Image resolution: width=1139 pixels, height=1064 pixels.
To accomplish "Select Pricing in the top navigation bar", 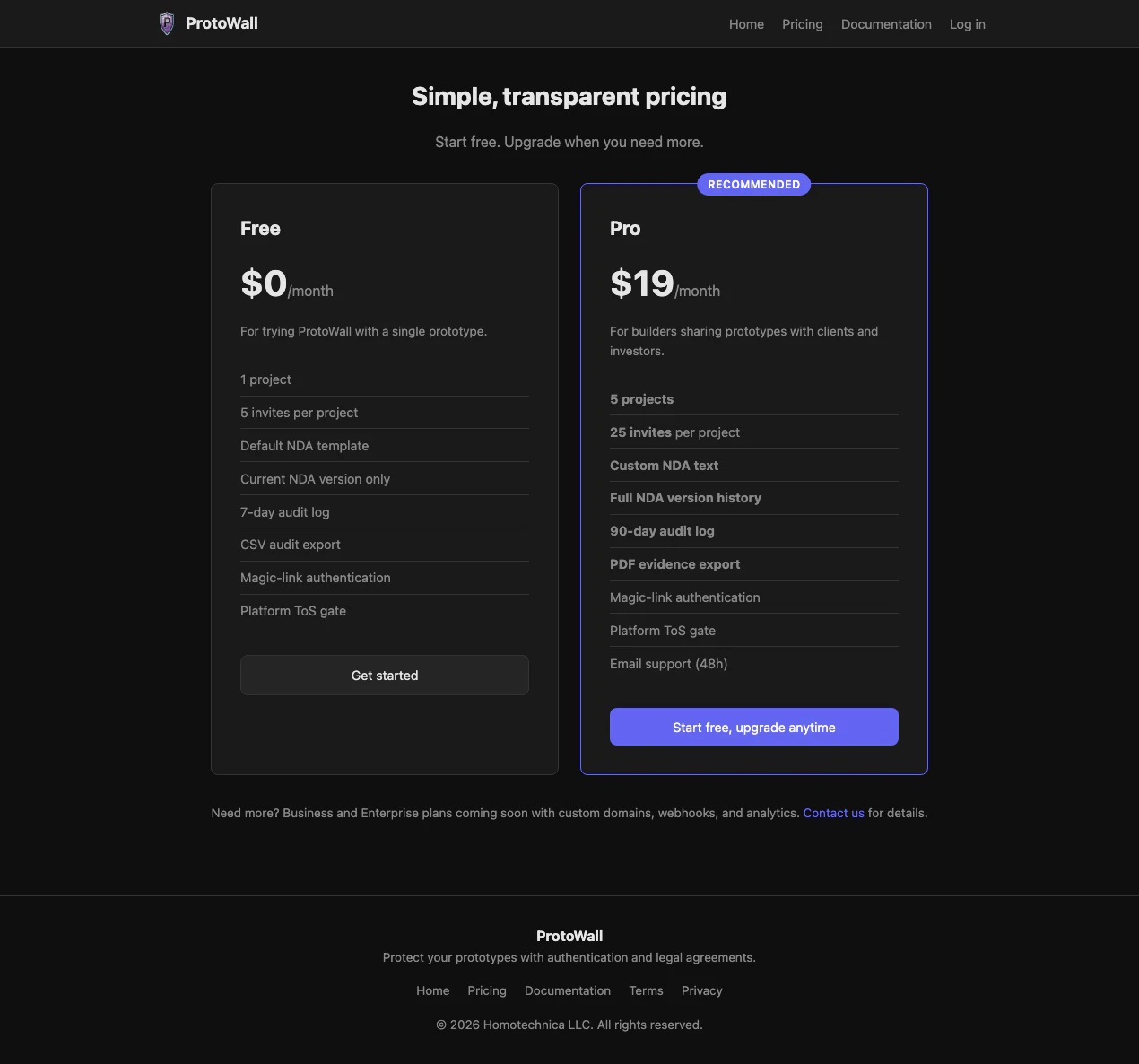I will coord(802,24).
